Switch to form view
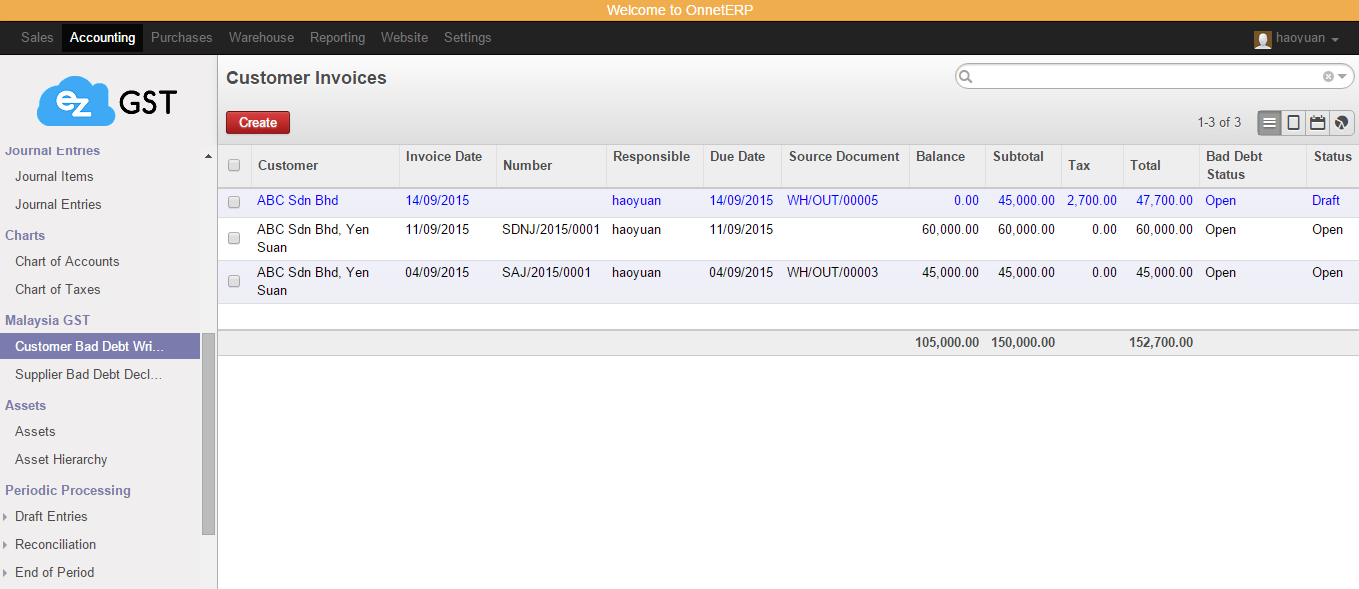This screenshot has width=1359, height=589. tap(1293, 122)
